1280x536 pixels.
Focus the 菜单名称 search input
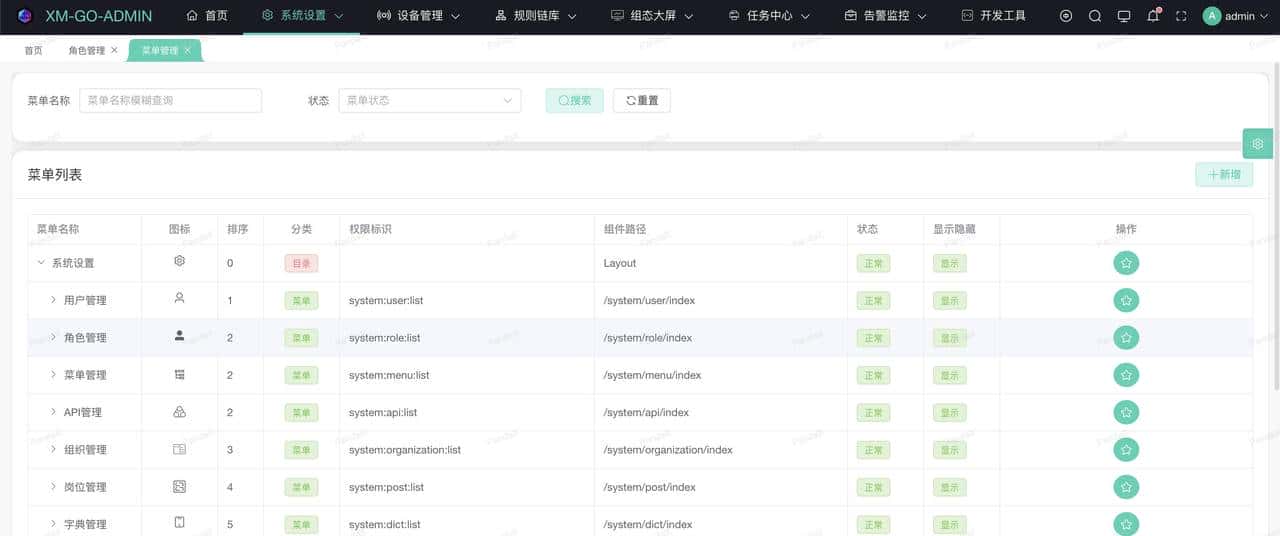pyautogui.click(x=170, y=100)
